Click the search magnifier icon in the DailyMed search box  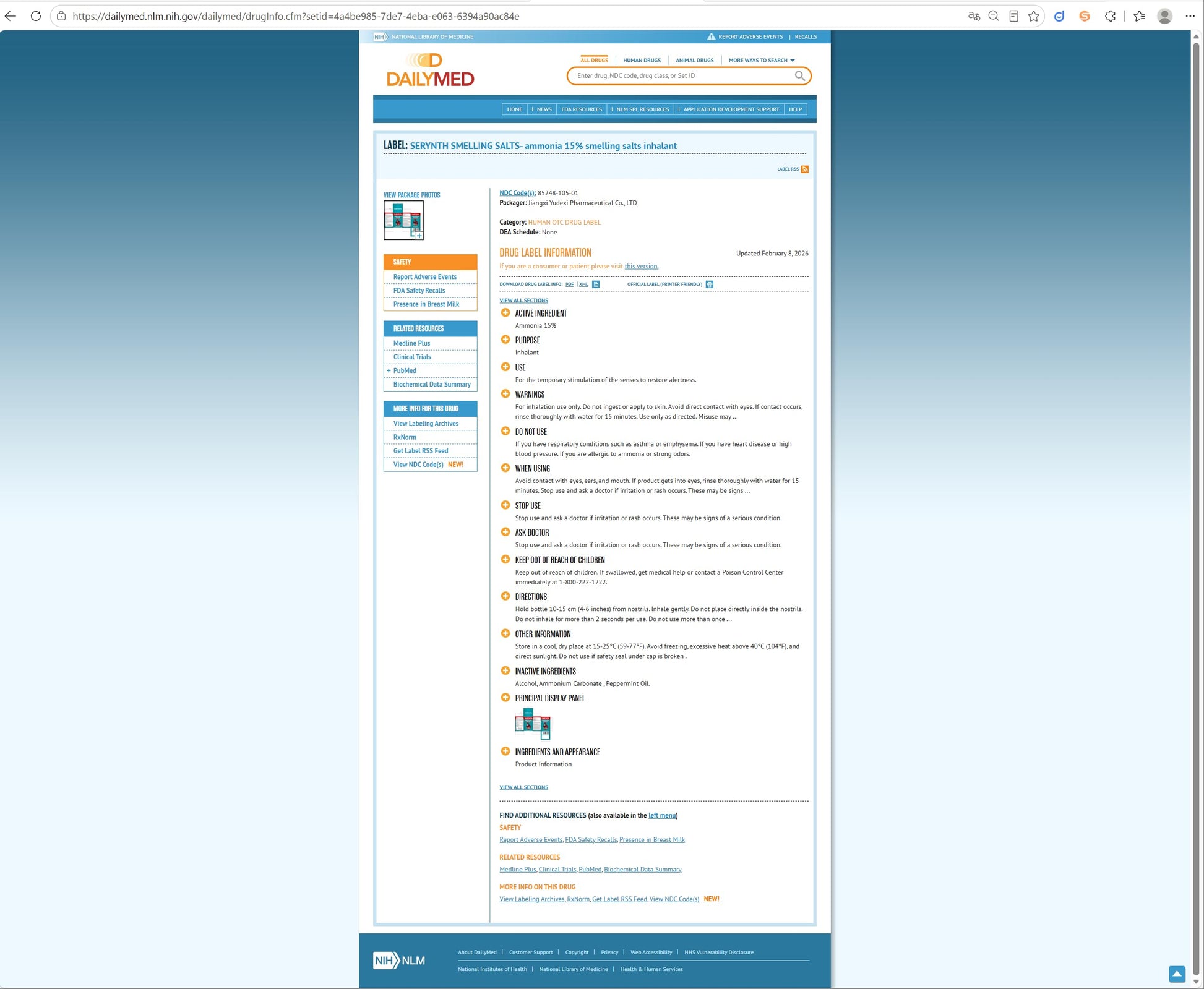799,75
